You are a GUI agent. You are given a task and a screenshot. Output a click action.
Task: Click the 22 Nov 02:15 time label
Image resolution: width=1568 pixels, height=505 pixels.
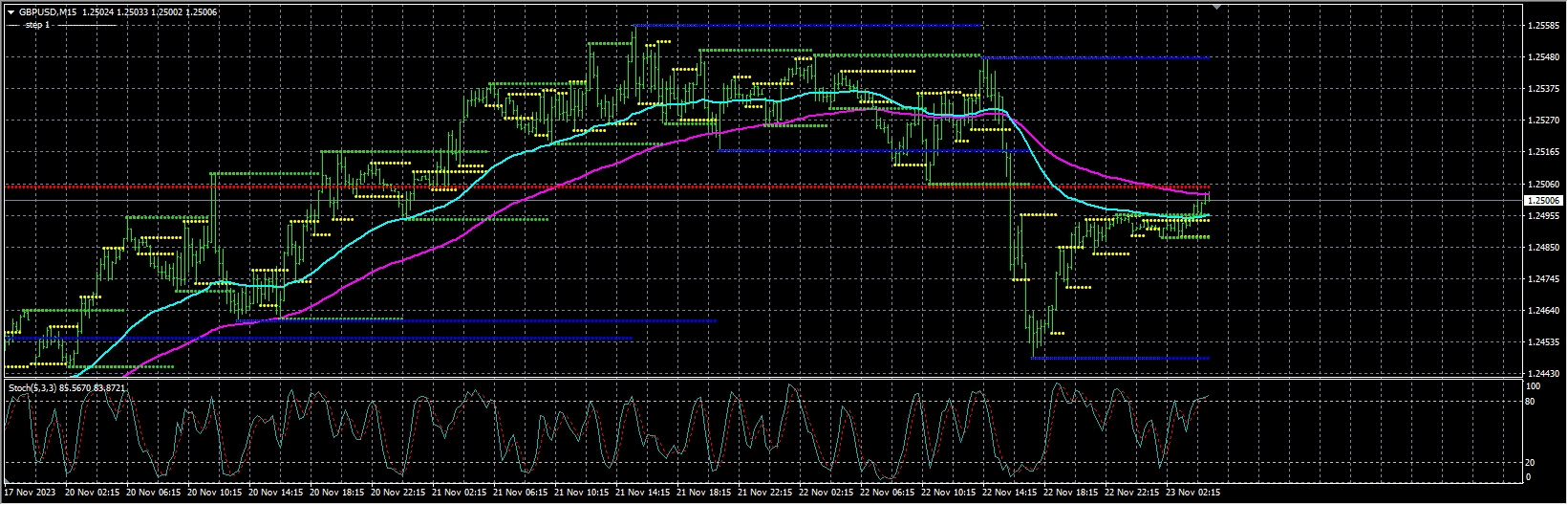click(x=828, y=494)
